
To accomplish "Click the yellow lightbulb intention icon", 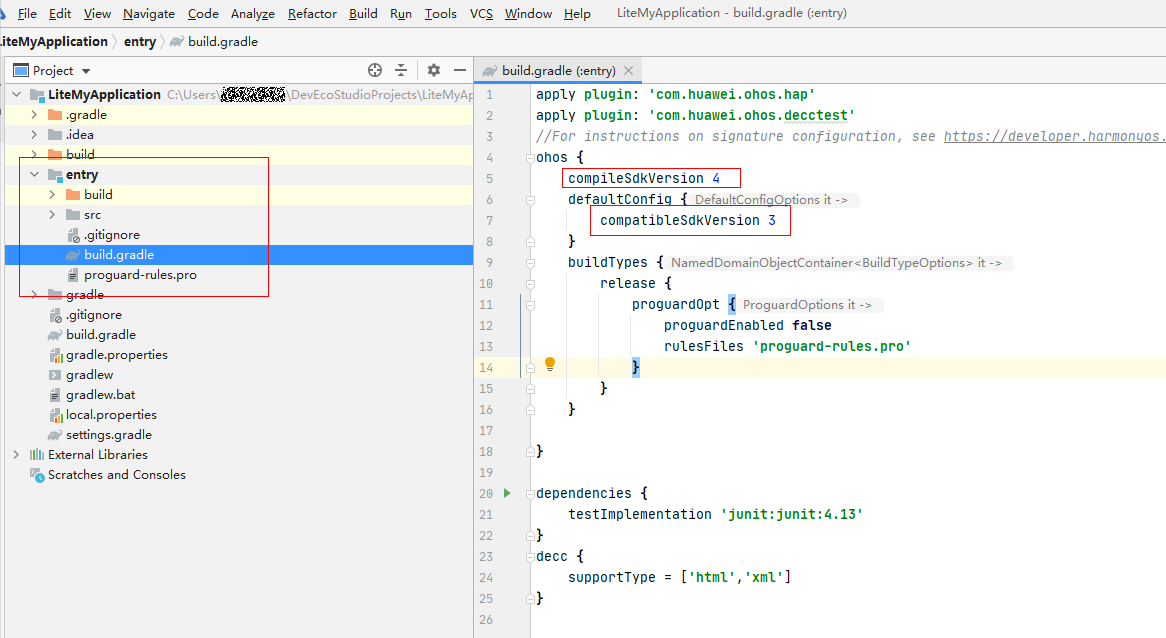I will pos(550,364).
